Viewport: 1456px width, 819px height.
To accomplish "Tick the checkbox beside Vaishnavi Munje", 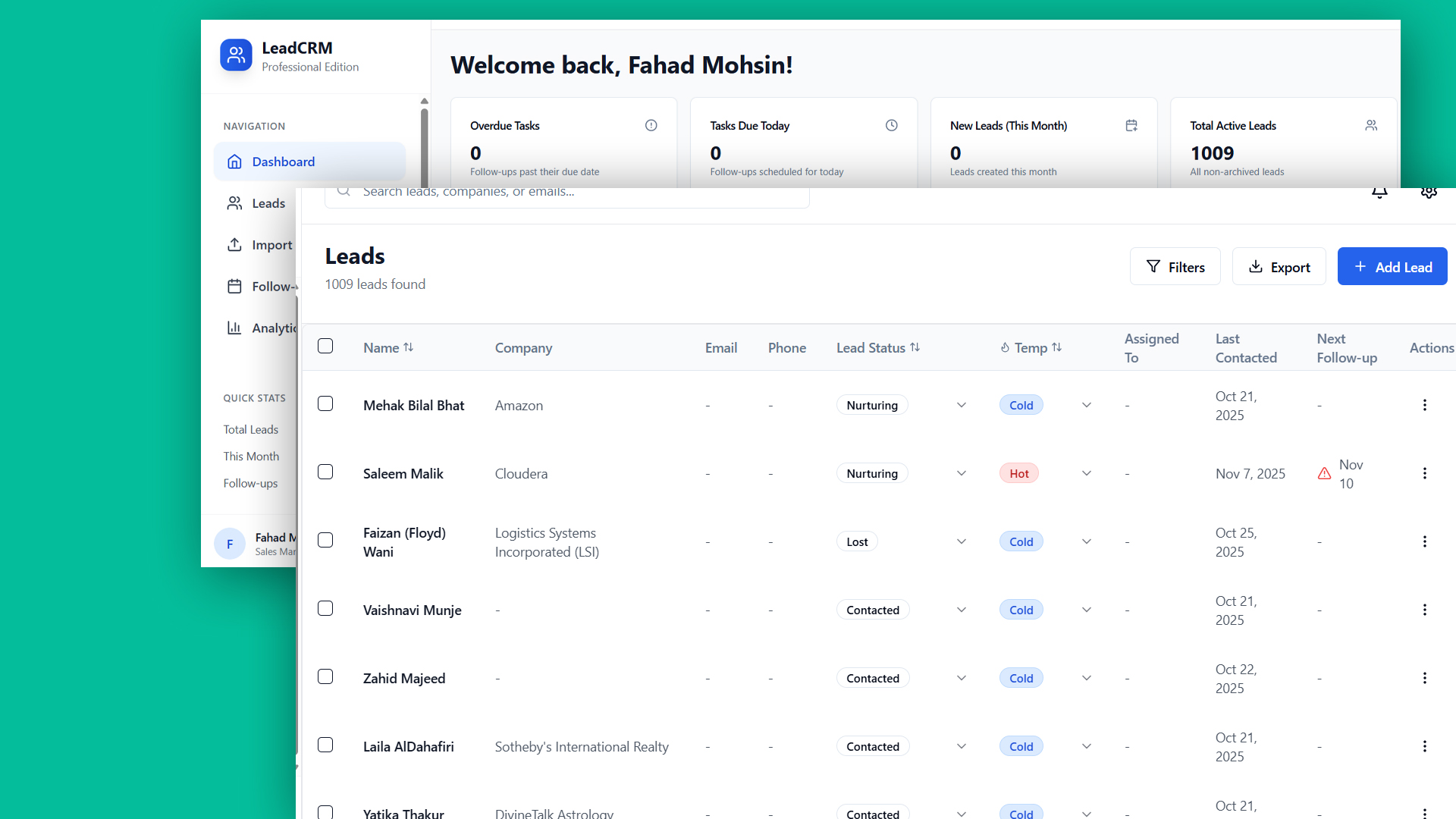I will (325, 608).
